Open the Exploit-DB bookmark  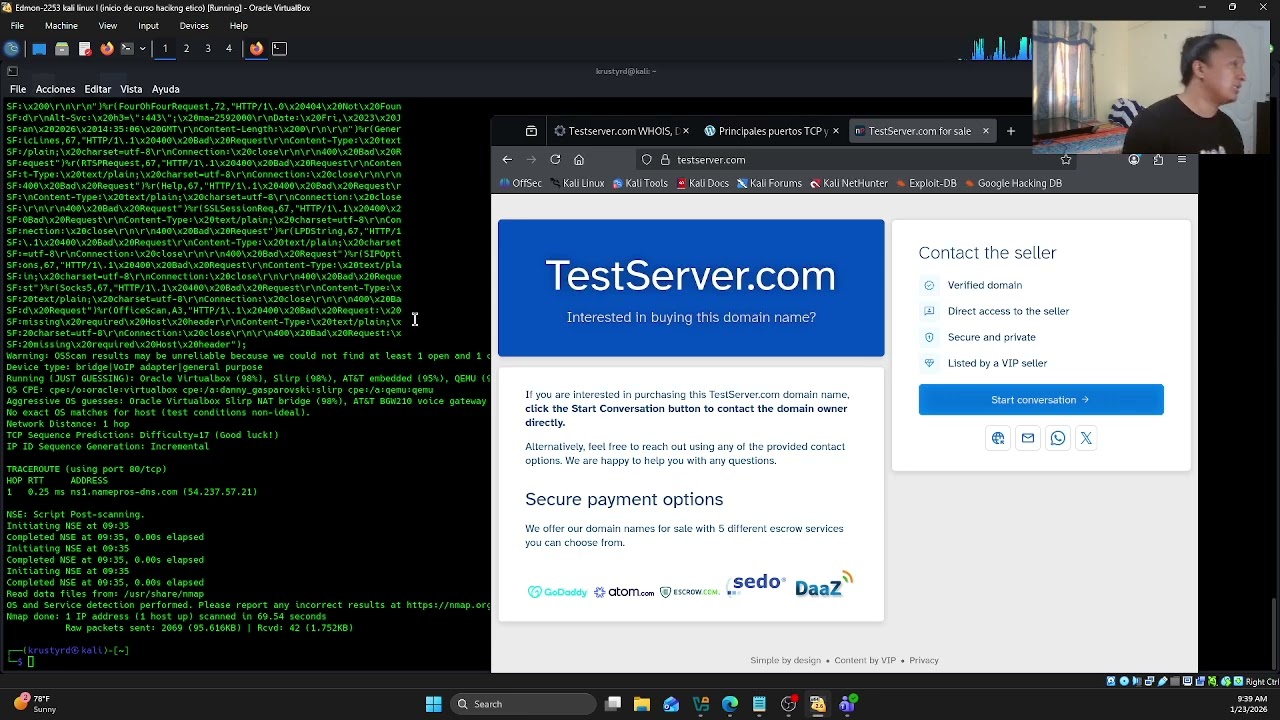[926, 183]
